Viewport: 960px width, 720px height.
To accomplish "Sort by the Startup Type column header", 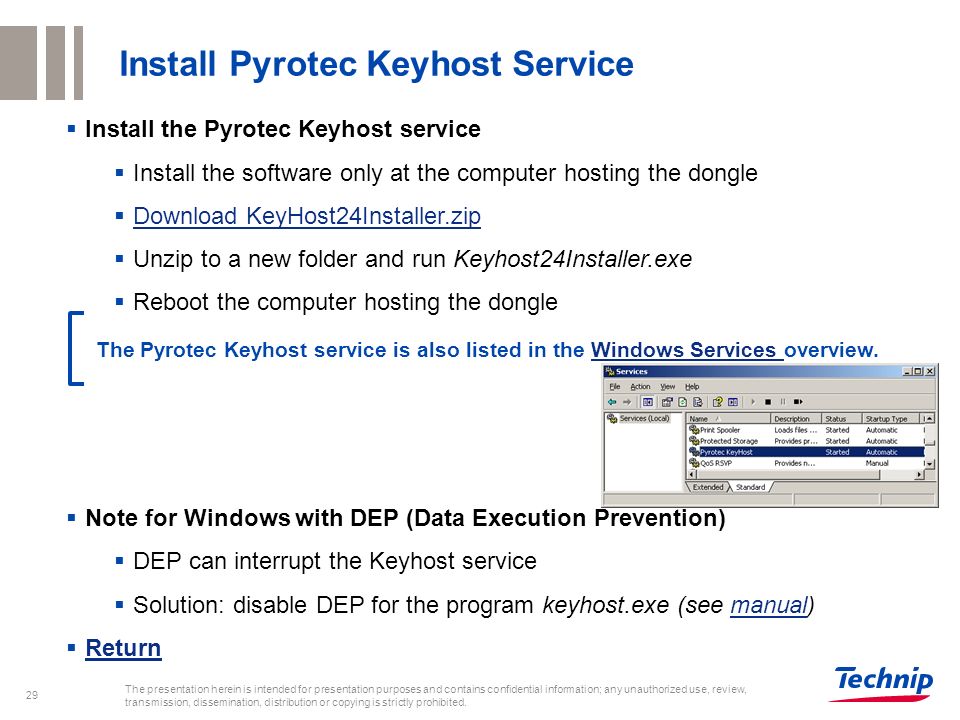I will 891,419.
